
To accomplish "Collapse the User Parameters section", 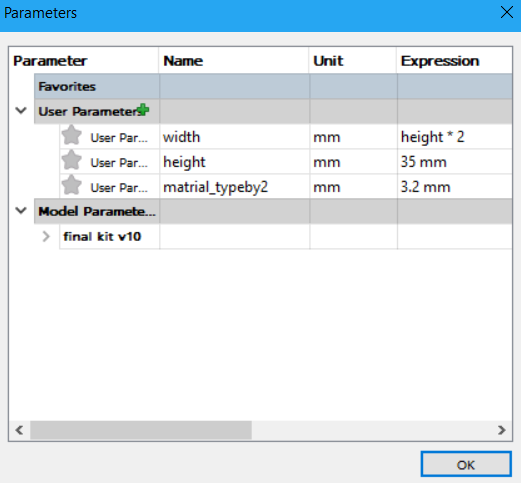I will [x=21, y=111].
